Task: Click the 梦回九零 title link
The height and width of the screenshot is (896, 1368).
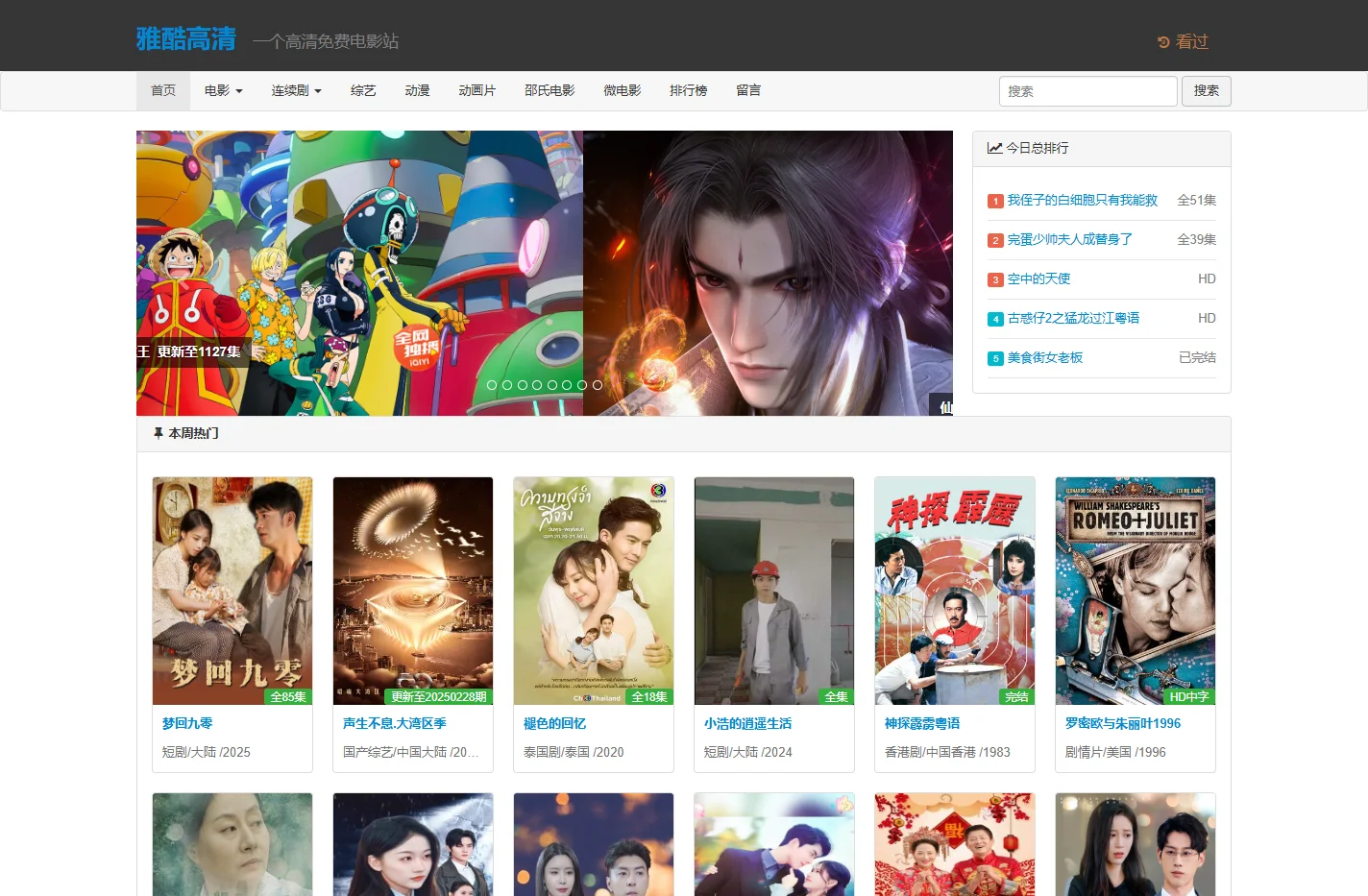Action: (187, 723)
